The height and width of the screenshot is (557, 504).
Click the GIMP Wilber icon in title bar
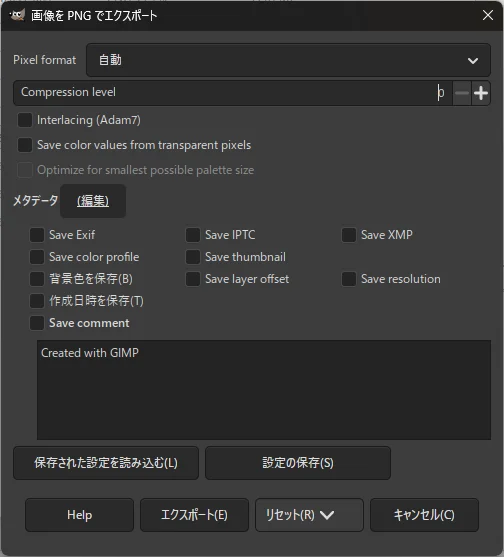17,15
